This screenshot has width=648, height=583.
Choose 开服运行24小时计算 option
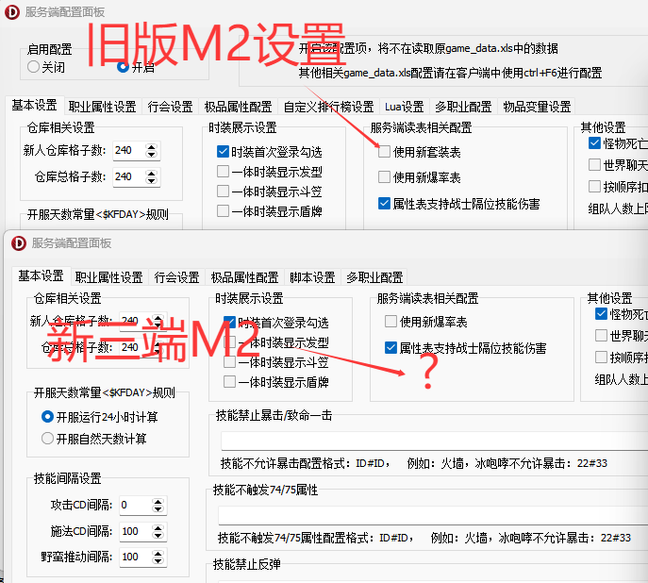[x=47, y=417]
